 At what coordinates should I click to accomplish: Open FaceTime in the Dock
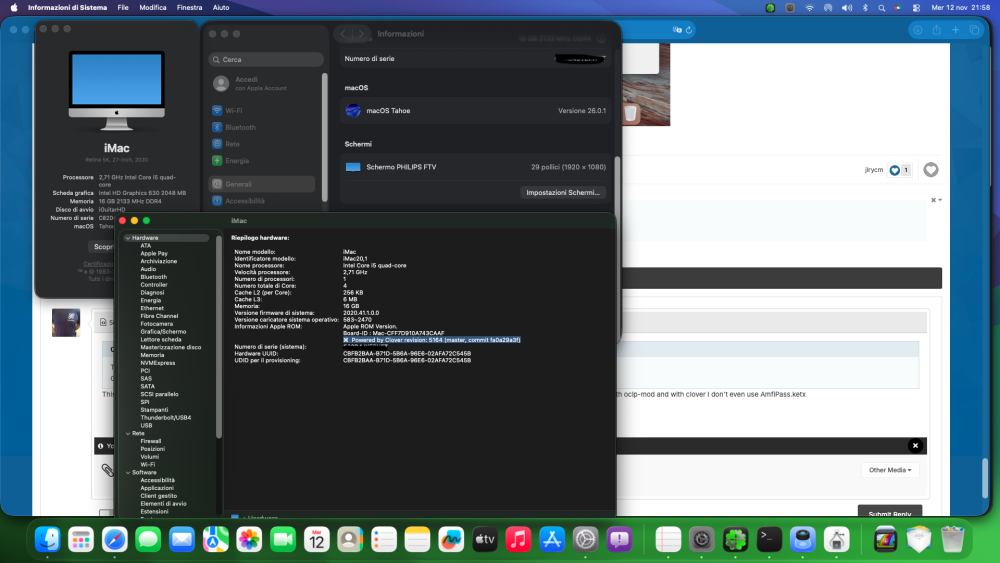click(283, 539)
